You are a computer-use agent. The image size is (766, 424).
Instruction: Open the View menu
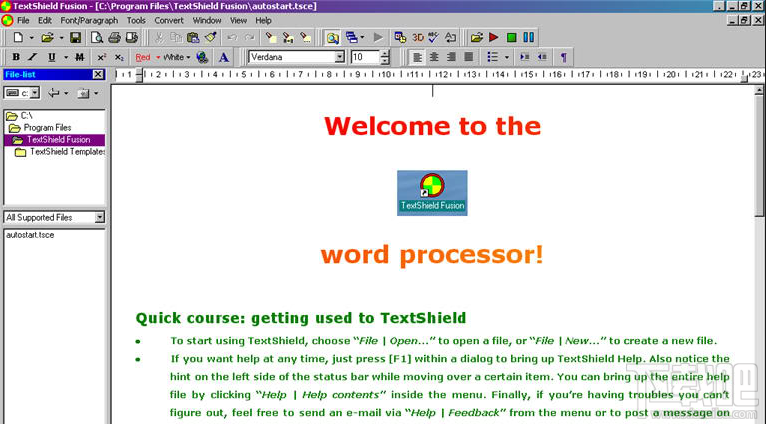tap(238, 21)
